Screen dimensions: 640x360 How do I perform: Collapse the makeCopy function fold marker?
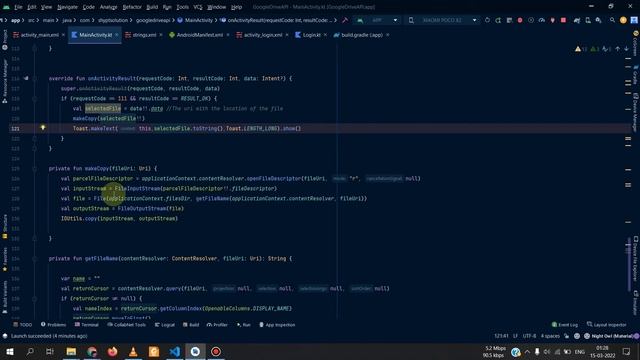(x=35, y=168)
